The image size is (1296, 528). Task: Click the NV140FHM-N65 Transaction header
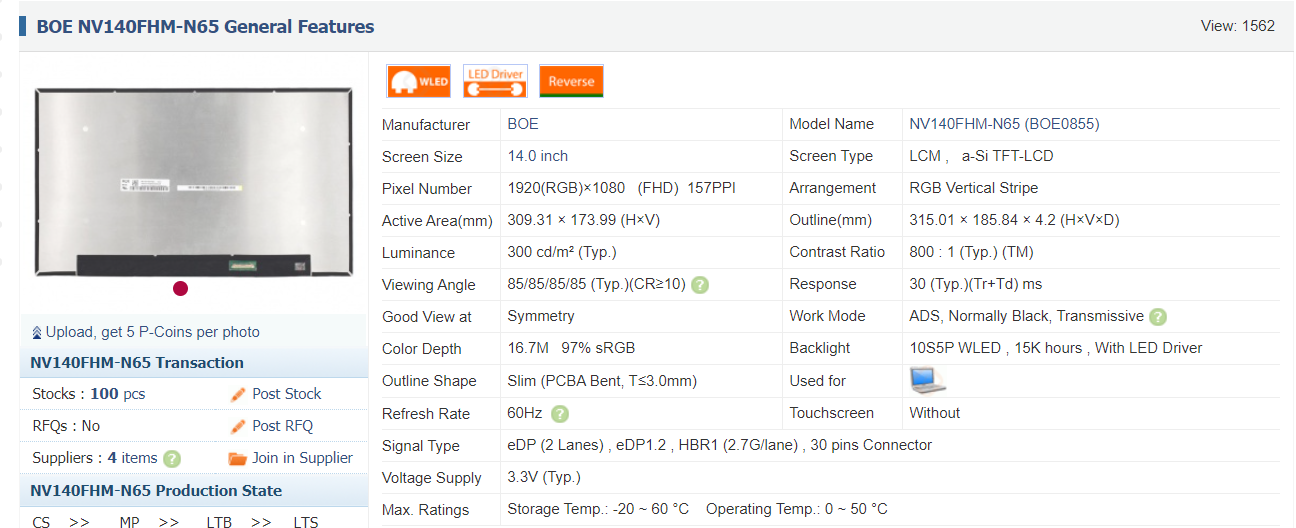pos(137,363)
